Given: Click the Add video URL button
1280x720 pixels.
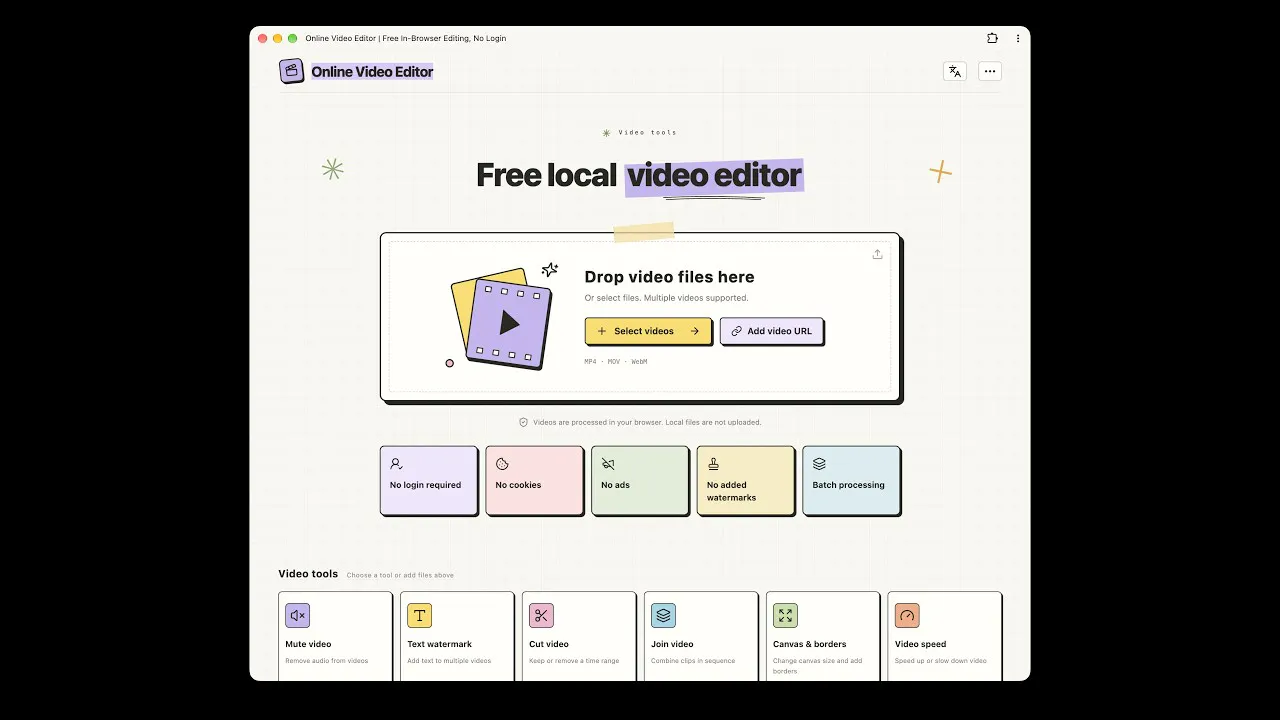Looking at the screenshot, I should [772, 331].
